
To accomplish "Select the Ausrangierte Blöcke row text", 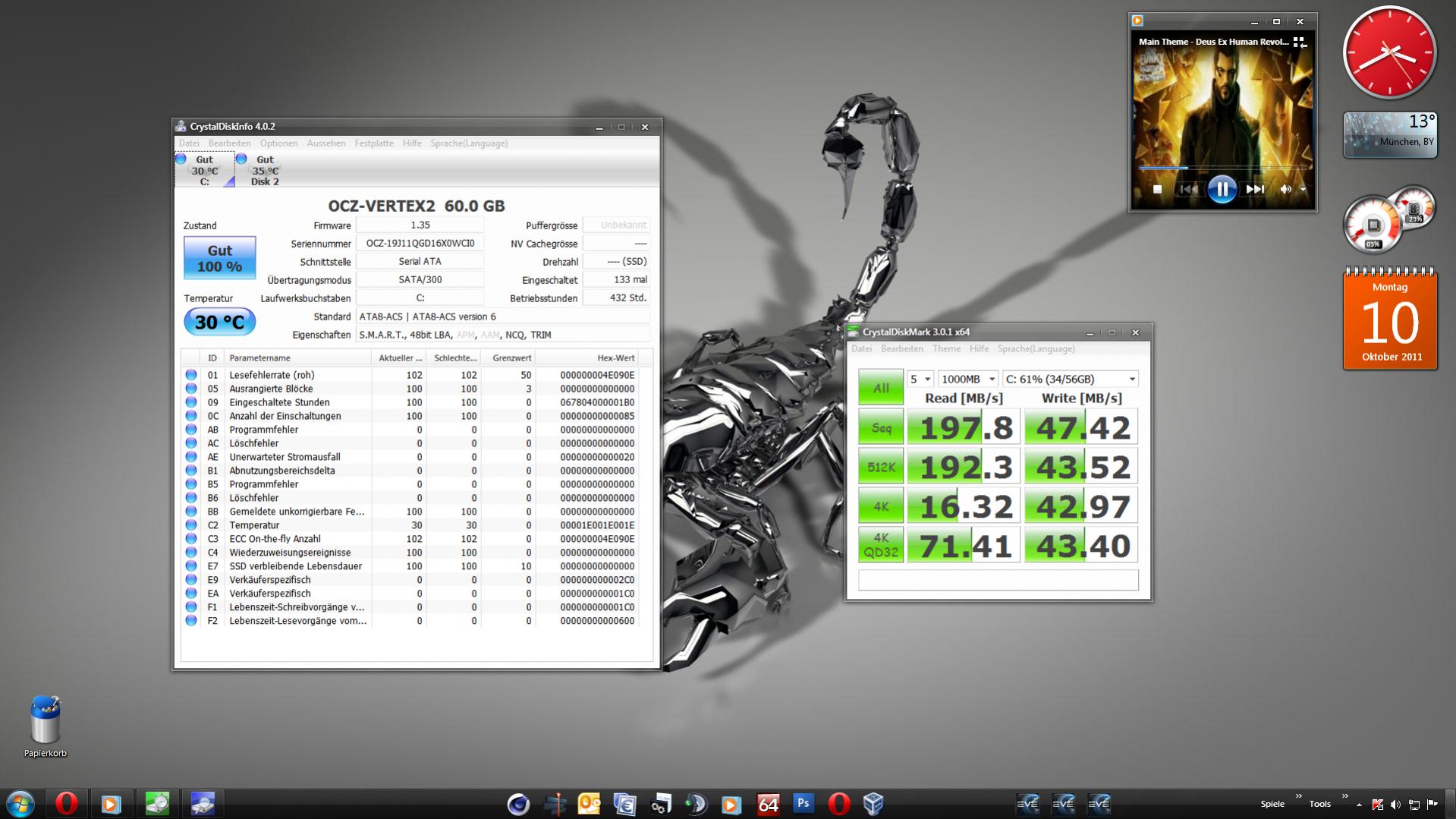I will click(x=271, y=389).
